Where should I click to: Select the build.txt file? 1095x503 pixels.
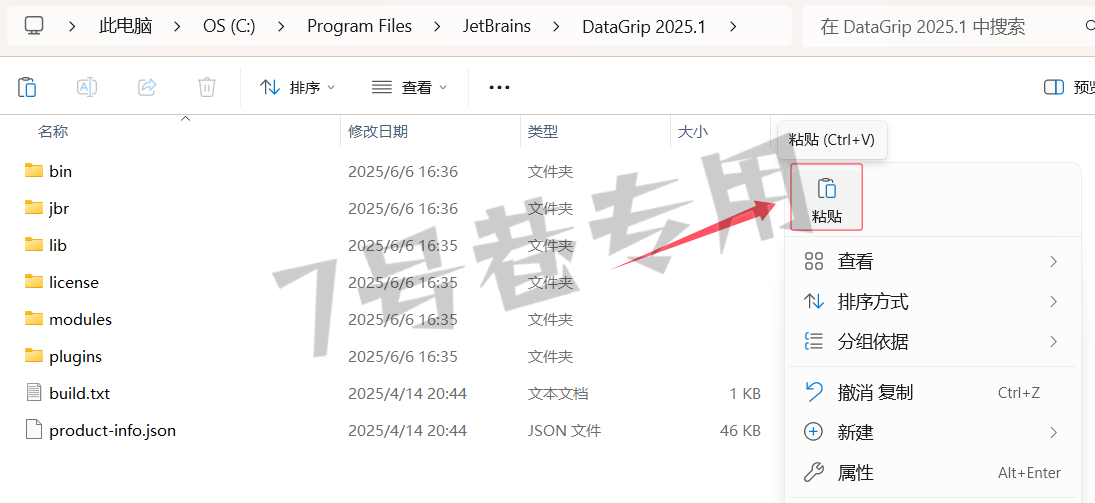80,393
